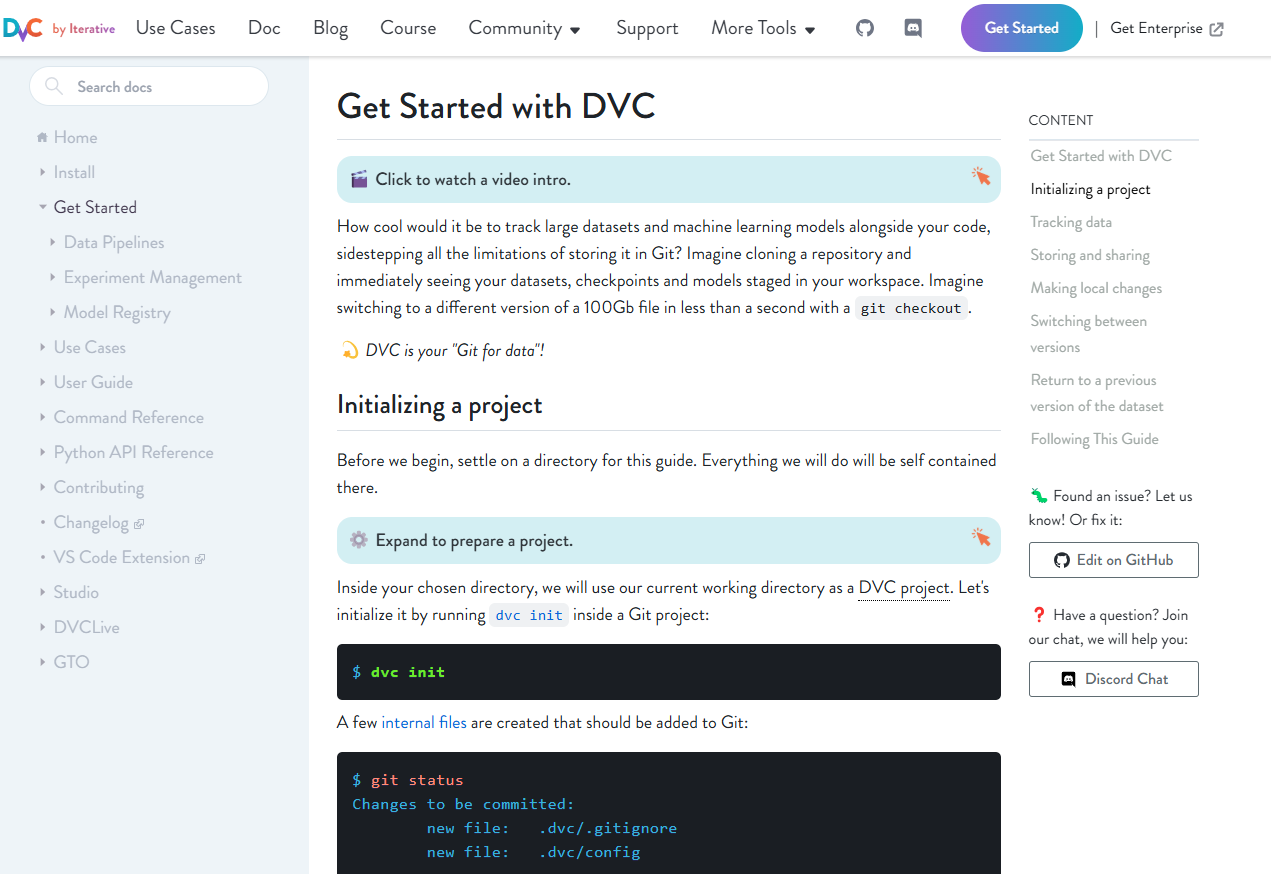This screenshot has width=1271, height=874.
Task: Click the Get Enterprise link
Action: (1166, 28)
